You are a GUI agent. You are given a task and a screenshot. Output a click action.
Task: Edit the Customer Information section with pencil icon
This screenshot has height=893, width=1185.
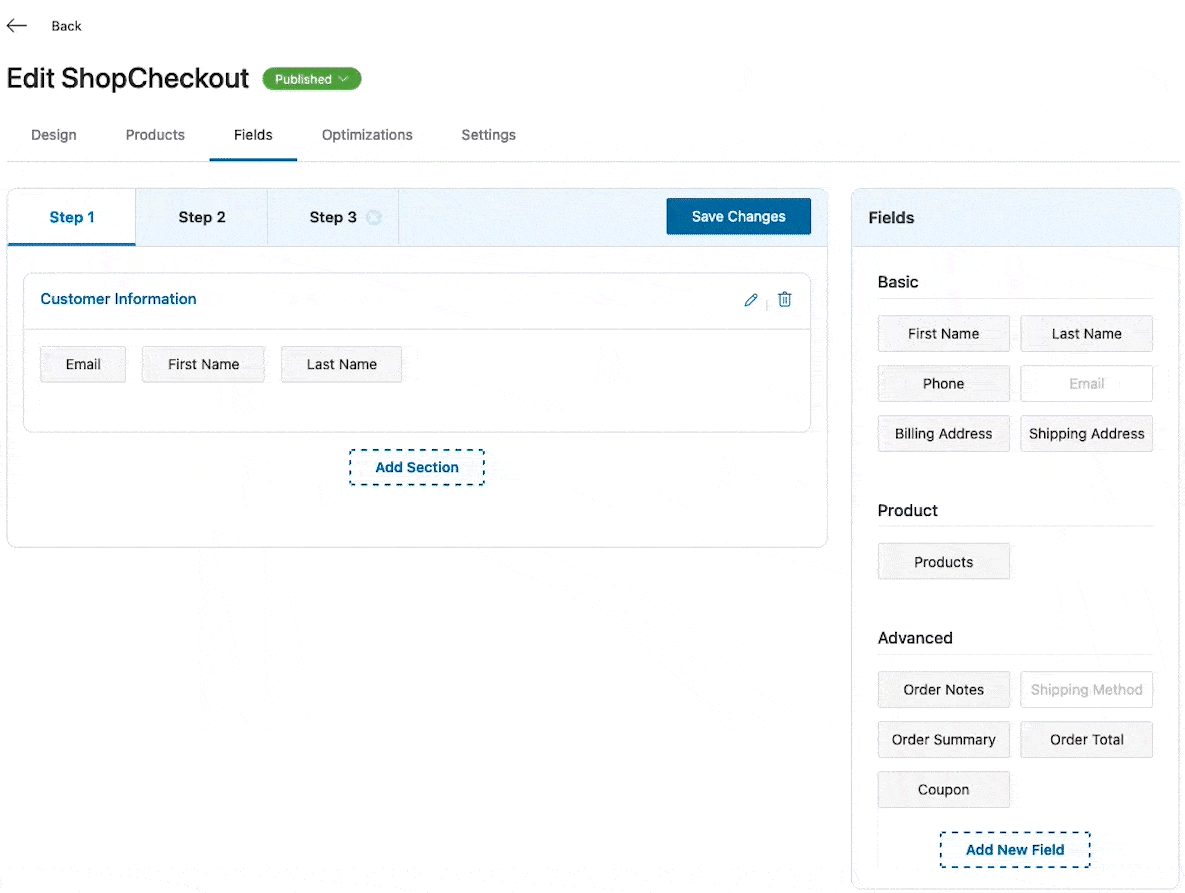[750, 300]
